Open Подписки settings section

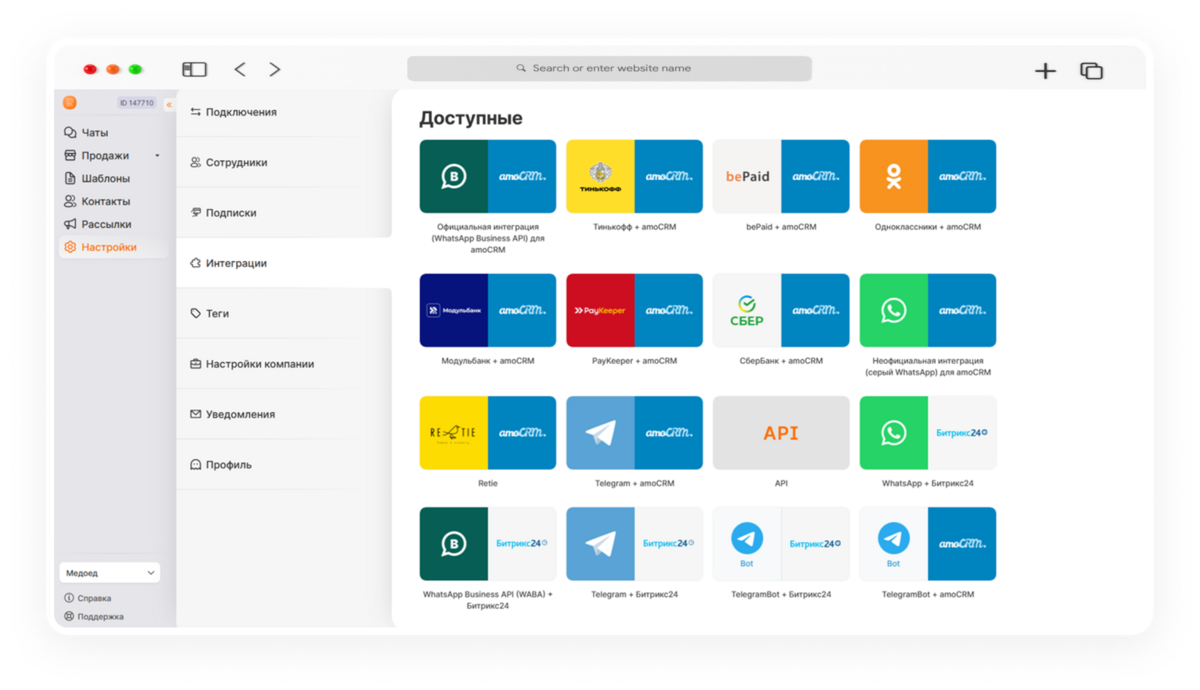click(284, 212)
